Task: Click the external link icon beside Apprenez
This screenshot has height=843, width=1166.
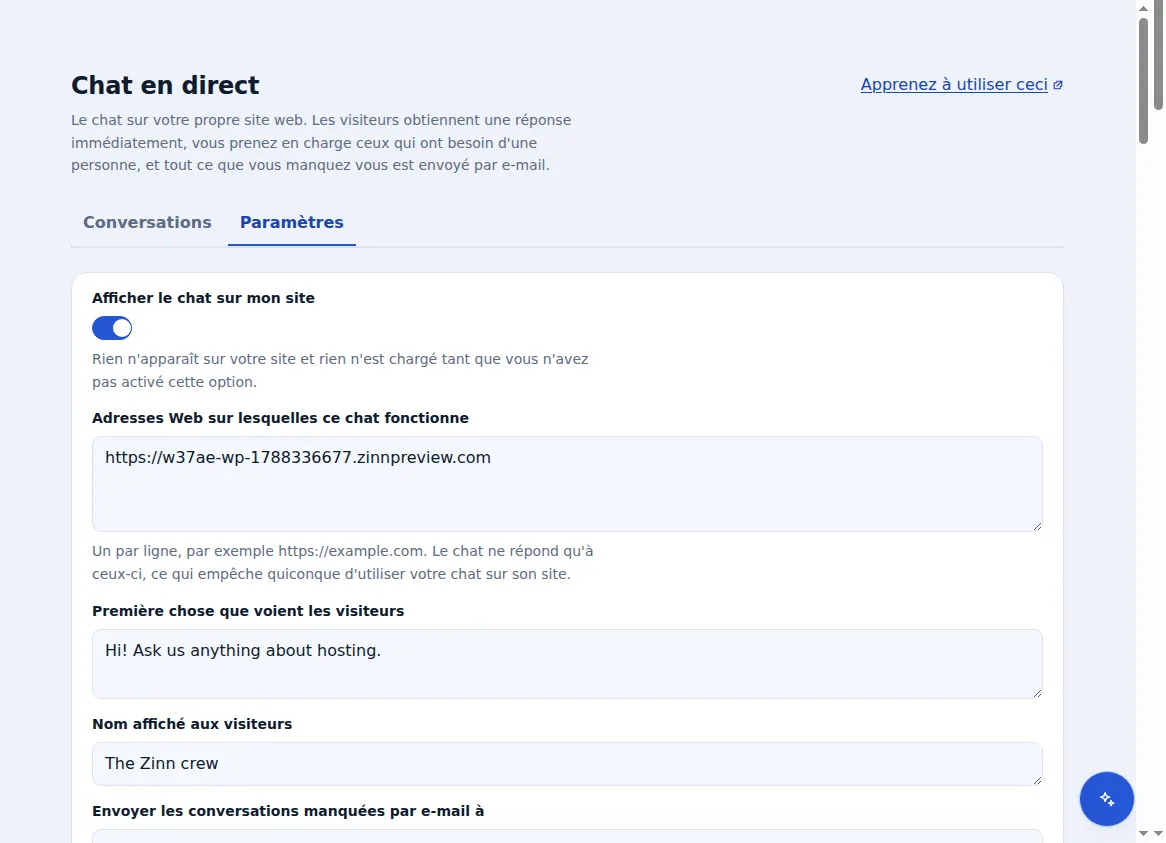Action: 1058,85
